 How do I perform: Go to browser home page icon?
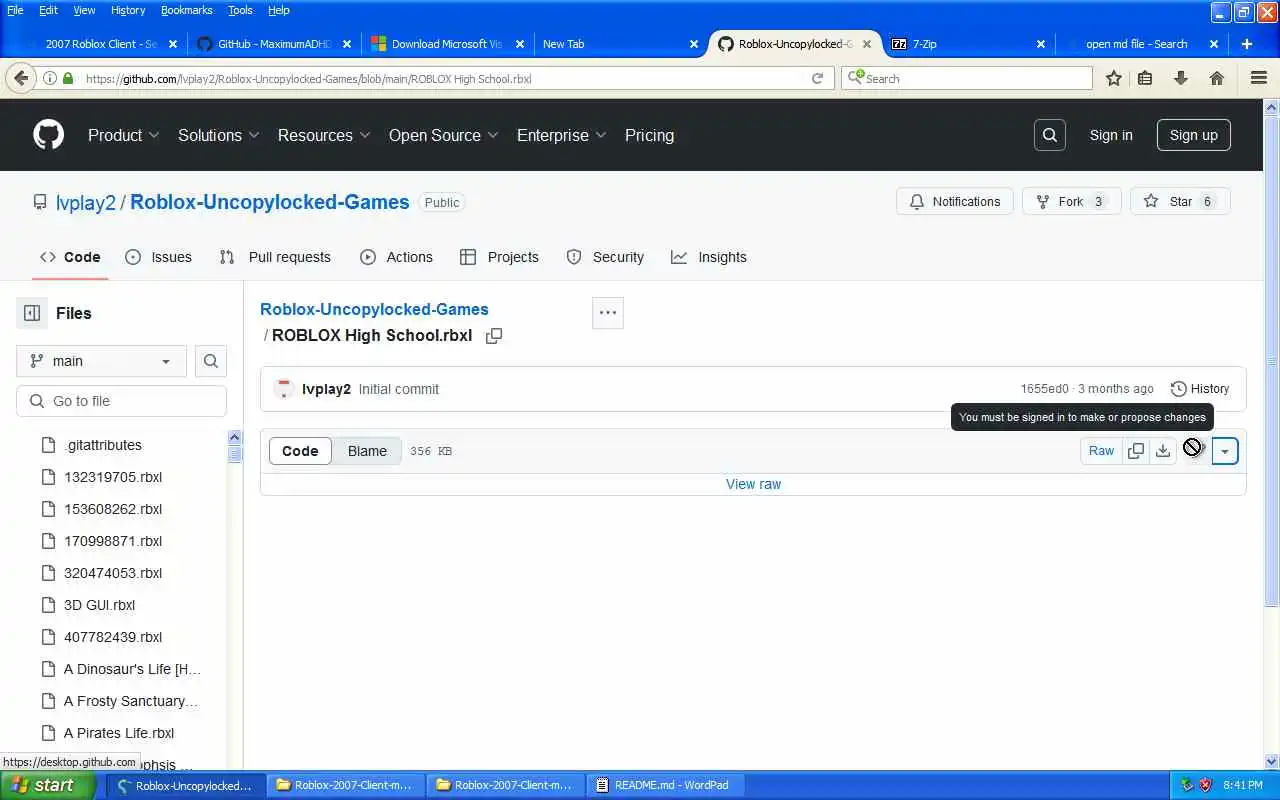pos(1217,78)
